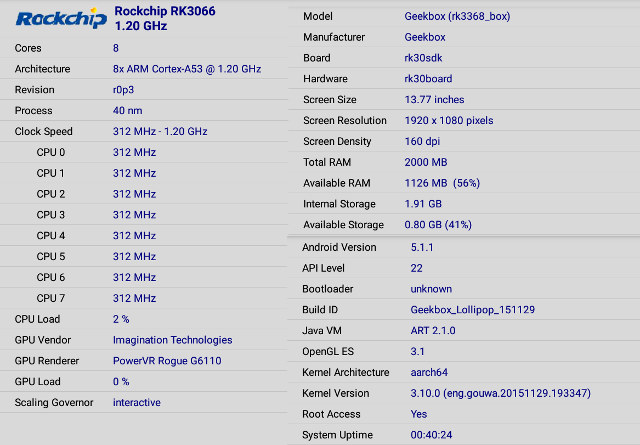Select the CPU 2 frequency row
Image resolution: width=640 pixels, height=445 pixels.
(144, 194)
